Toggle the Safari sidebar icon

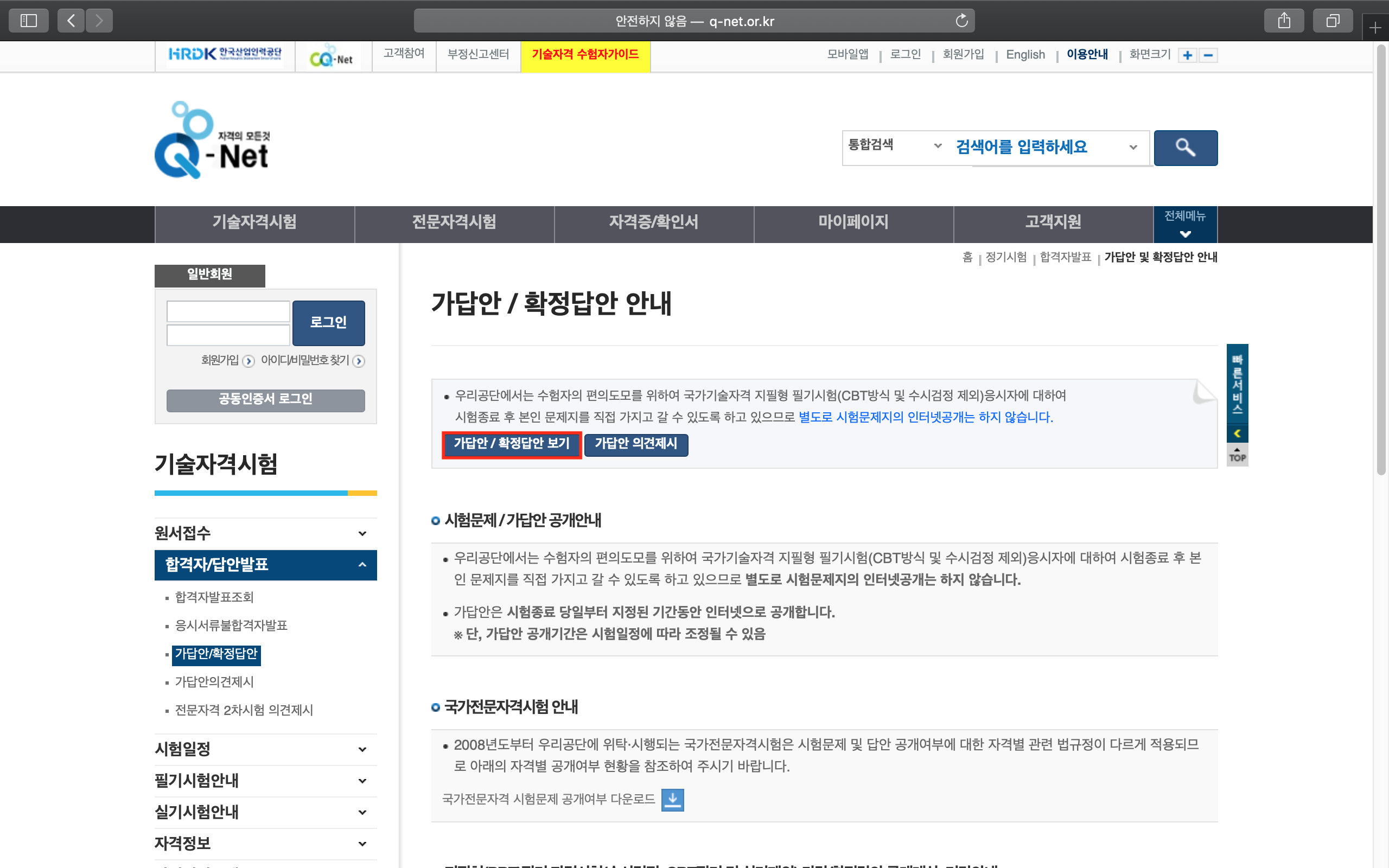tap(28, 21)
